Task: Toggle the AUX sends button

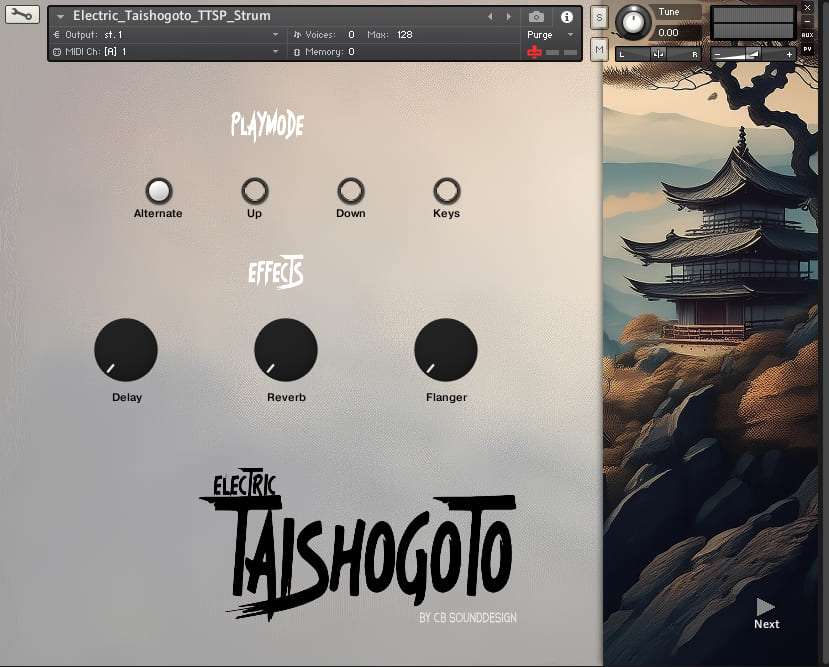Action: [807, 35]
